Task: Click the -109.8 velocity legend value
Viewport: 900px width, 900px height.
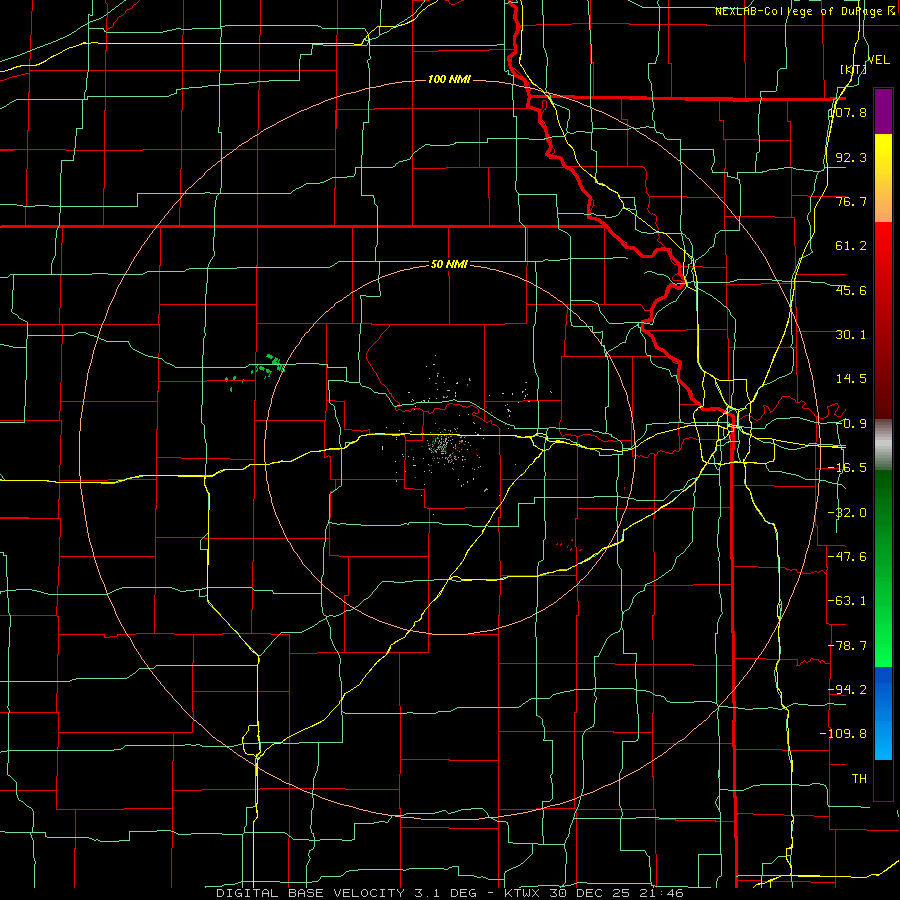Action: (844, 734)
